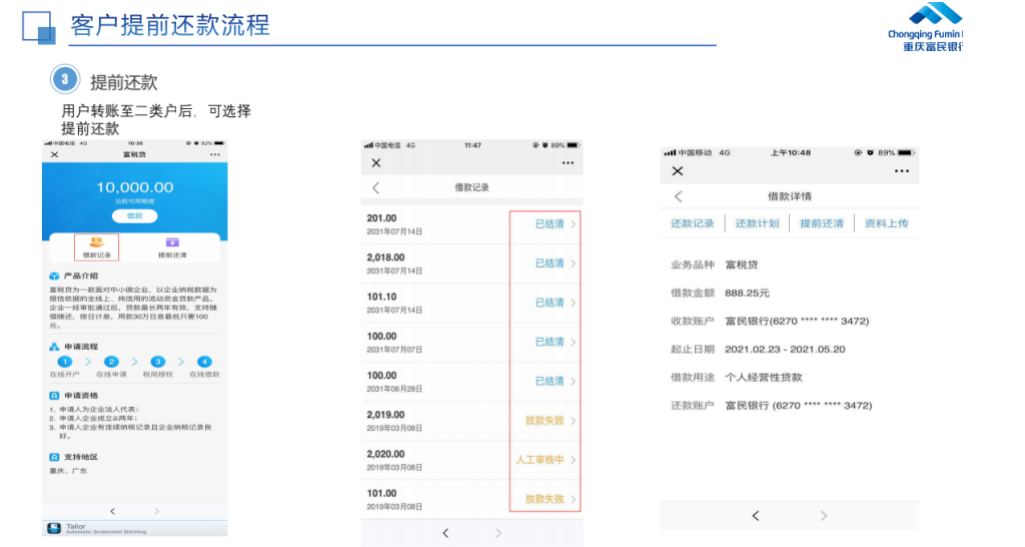Close the 富税贷 page with the X icon
1025x547 pixels.
(54, 155)
